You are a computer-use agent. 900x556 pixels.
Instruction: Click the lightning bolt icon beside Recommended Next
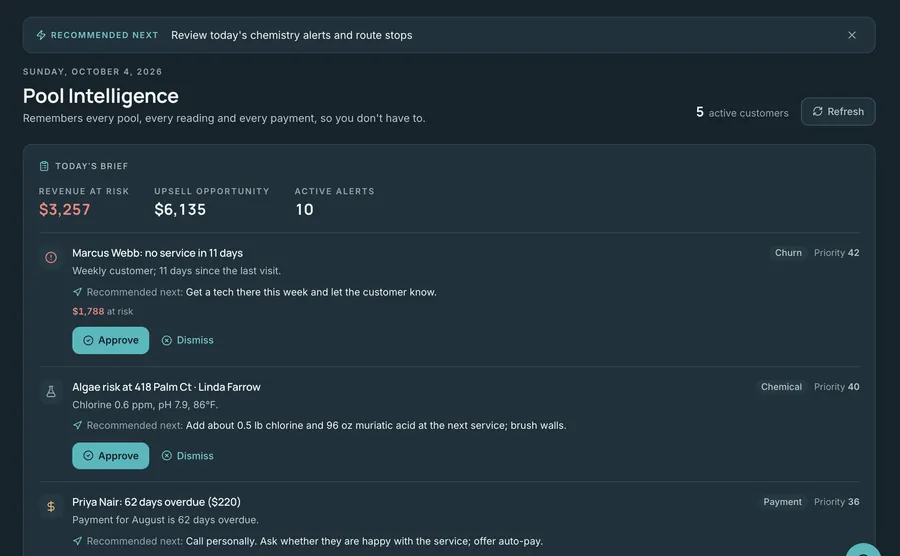[41, 35]
